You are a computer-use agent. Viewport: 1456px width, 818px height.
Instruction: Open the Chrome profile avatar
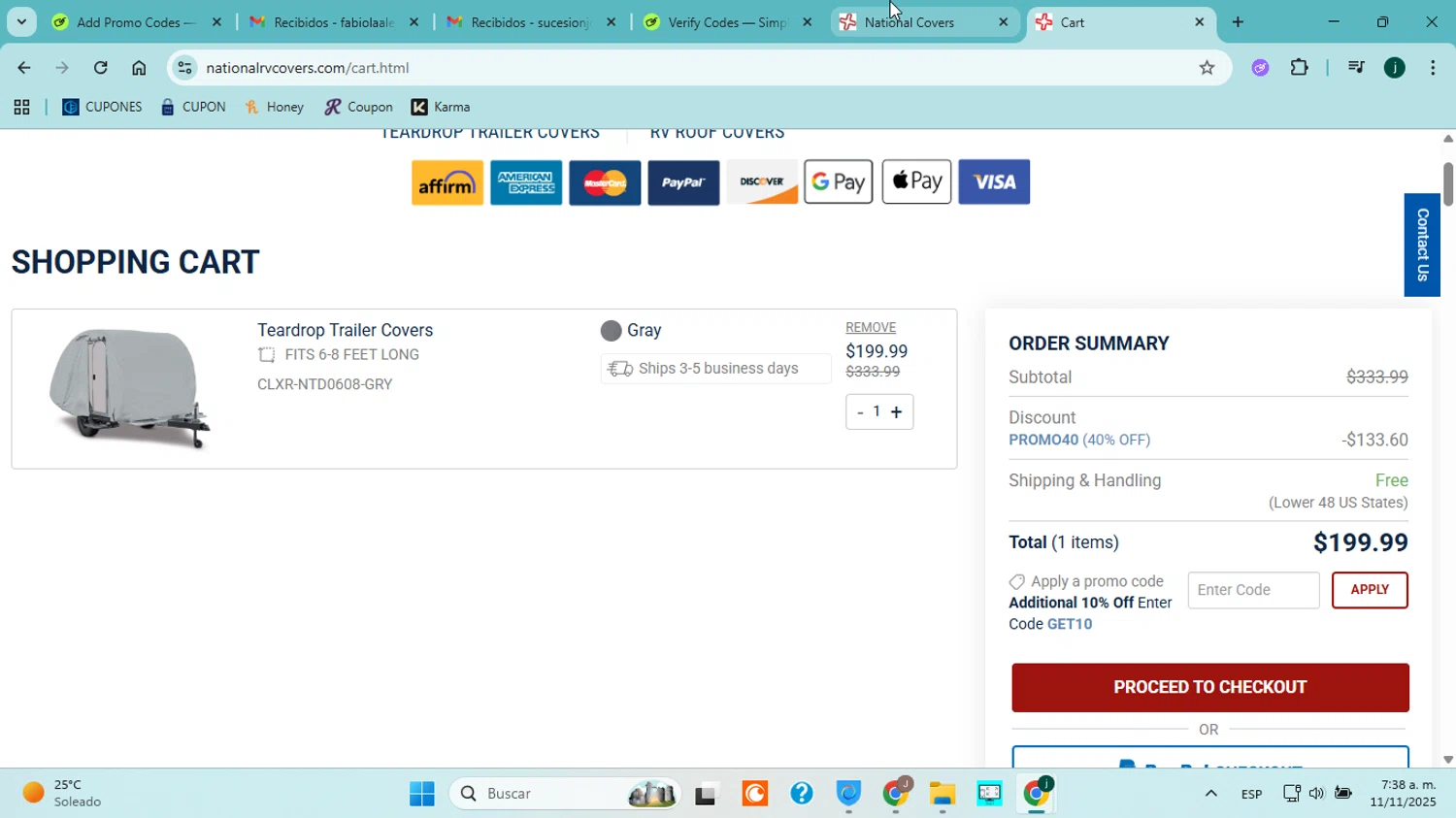(1395, 68)
